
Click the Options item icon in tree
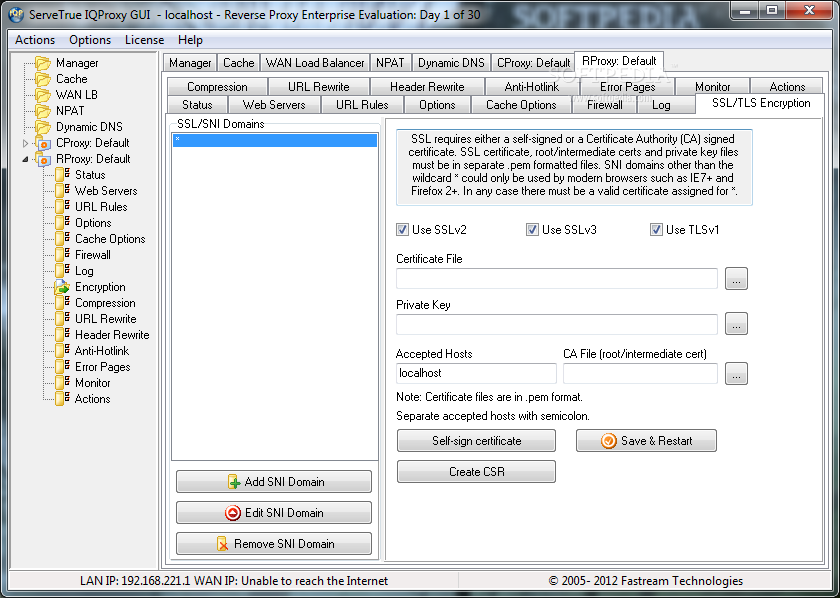pos(63,223)
